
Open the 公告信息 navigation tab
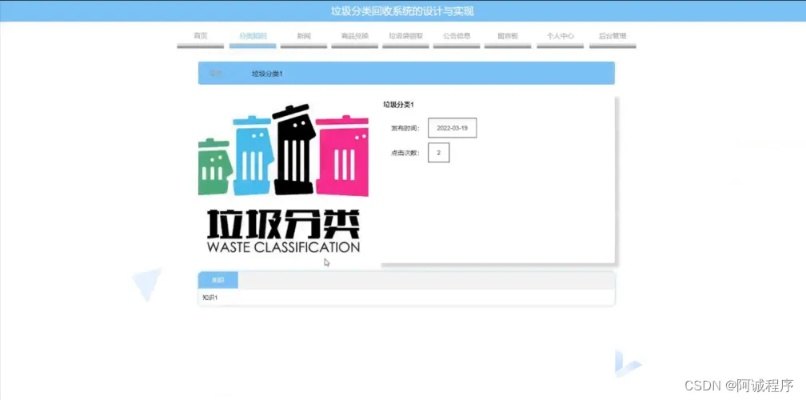click(457, 36)
